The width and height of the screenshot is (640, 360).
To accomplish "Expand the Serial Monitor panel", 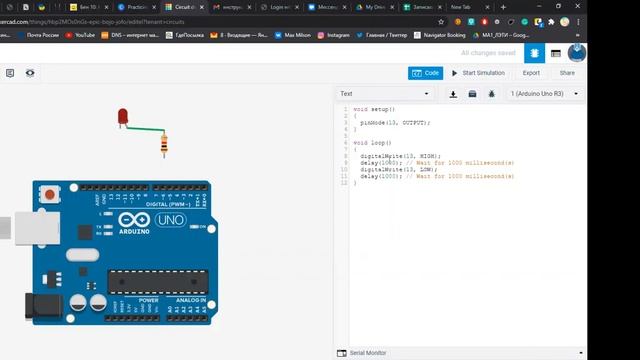I will [362, 353].
